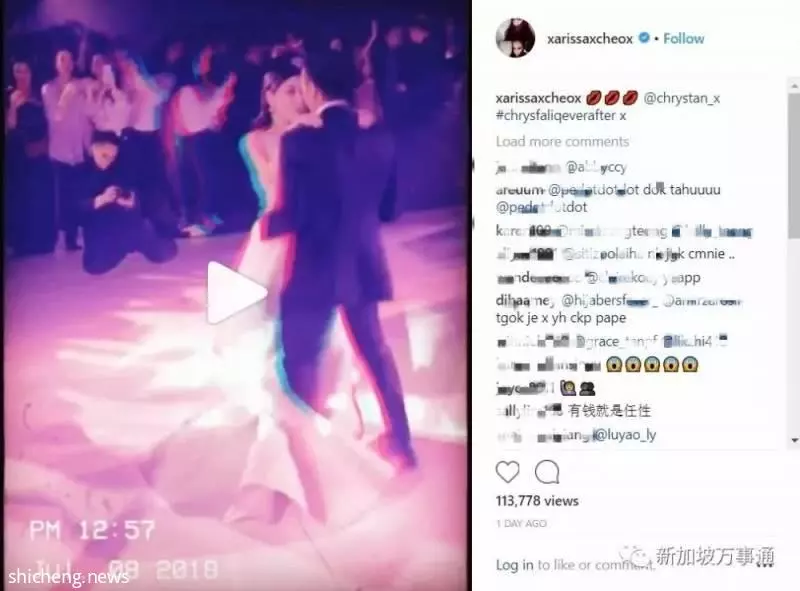Follow the xarissaxcheox account

tap(683, 38)
